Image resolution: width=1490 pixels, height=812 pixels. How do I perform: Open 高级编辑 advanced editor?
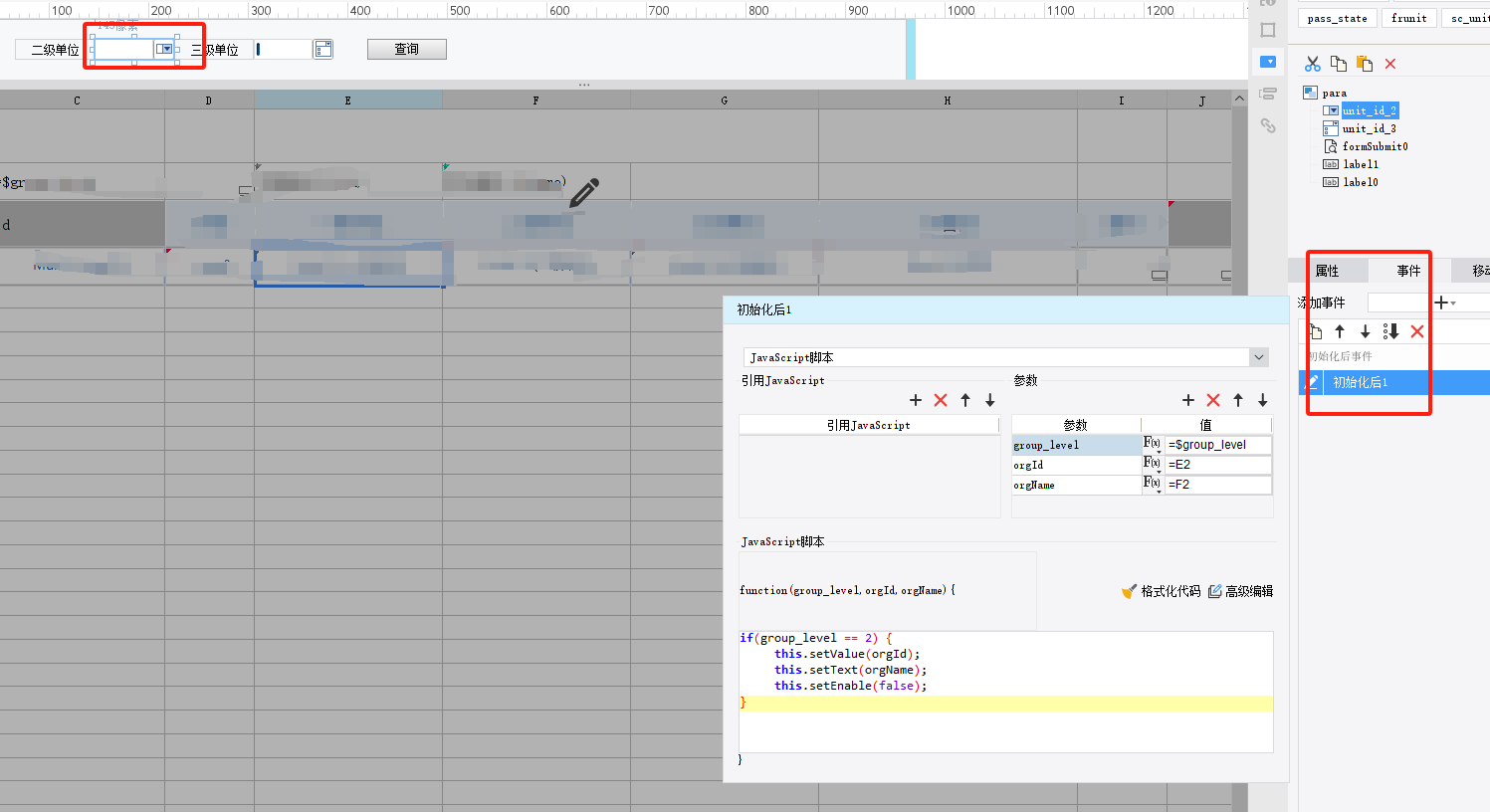[x=1240, y=591]
